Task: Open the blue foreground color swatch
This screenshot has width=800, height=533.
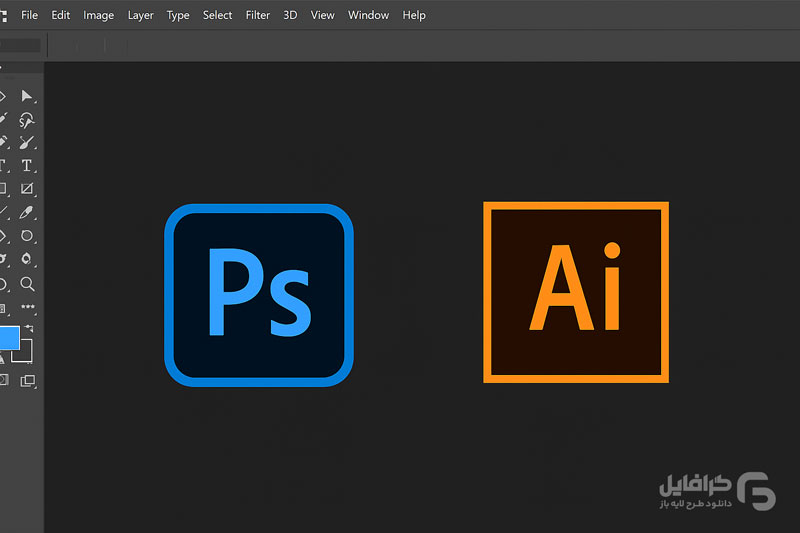Action: pos(9,338)
